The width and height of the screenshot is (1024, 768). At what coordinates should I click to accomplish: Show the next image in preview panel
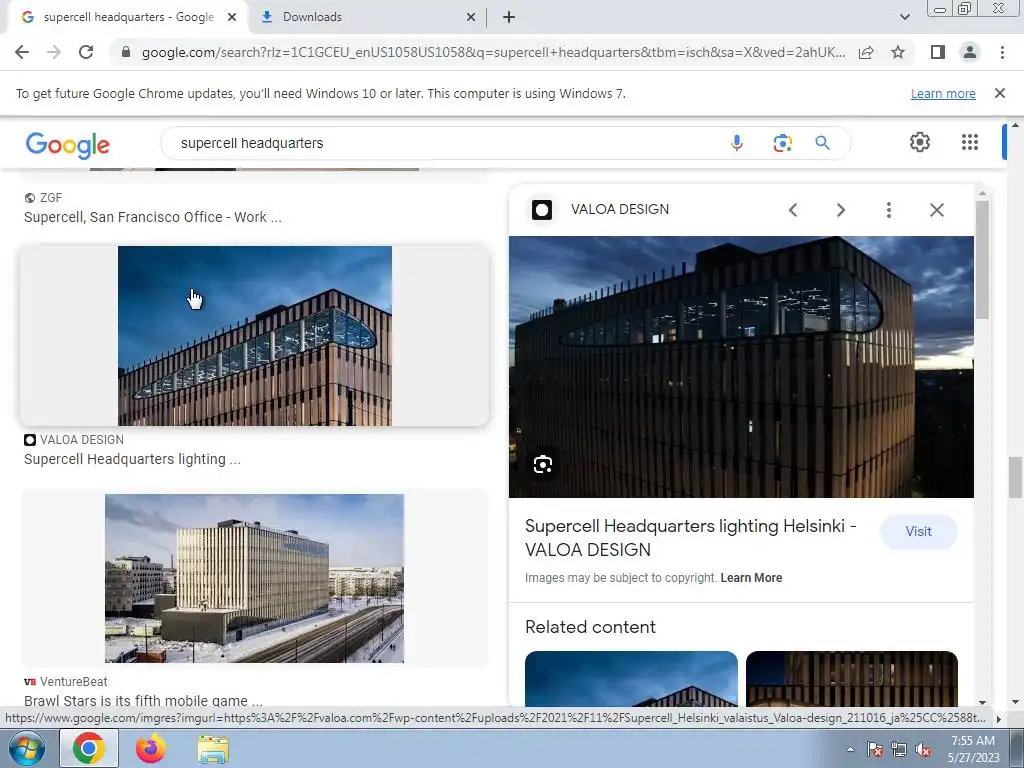pyautogui.click(x=840, y=210)
